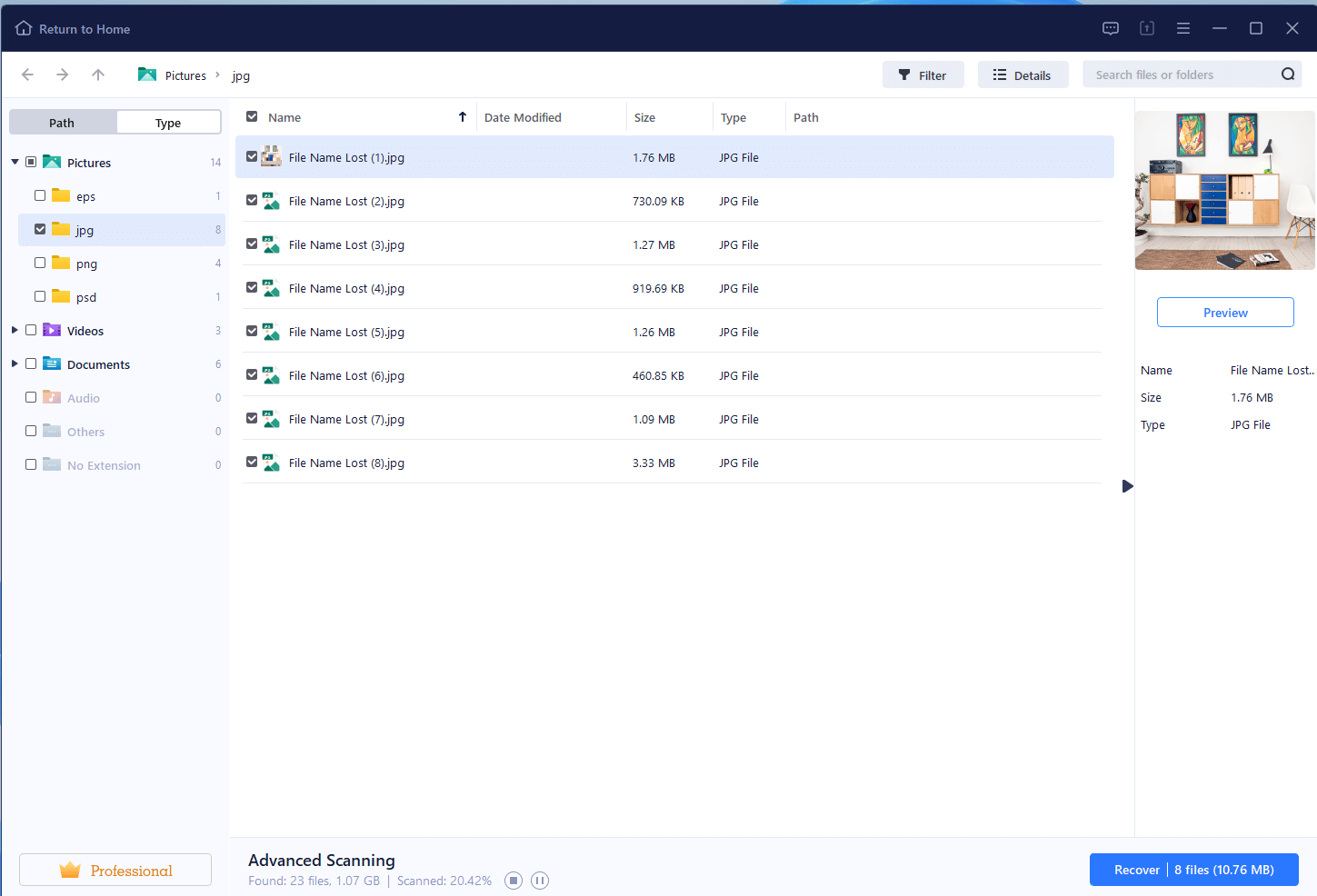Uncheck File Name Lost (3).jpg checkbox
This screenshot has width=1317, height=896.
(x=252, y=244)
